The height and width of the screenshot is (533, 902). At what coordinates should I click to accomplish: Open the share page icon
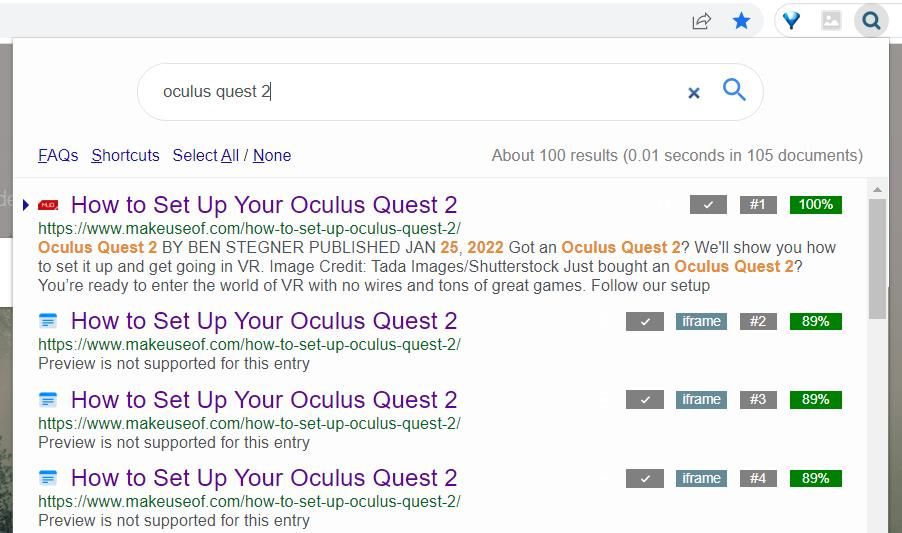(701, 20)
